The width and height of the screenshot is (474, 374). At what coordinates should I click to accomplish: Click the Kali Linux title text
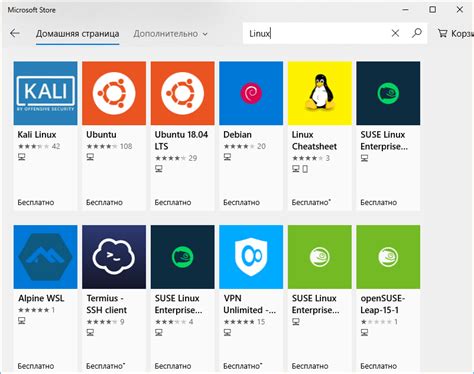[x=37, y=135]
